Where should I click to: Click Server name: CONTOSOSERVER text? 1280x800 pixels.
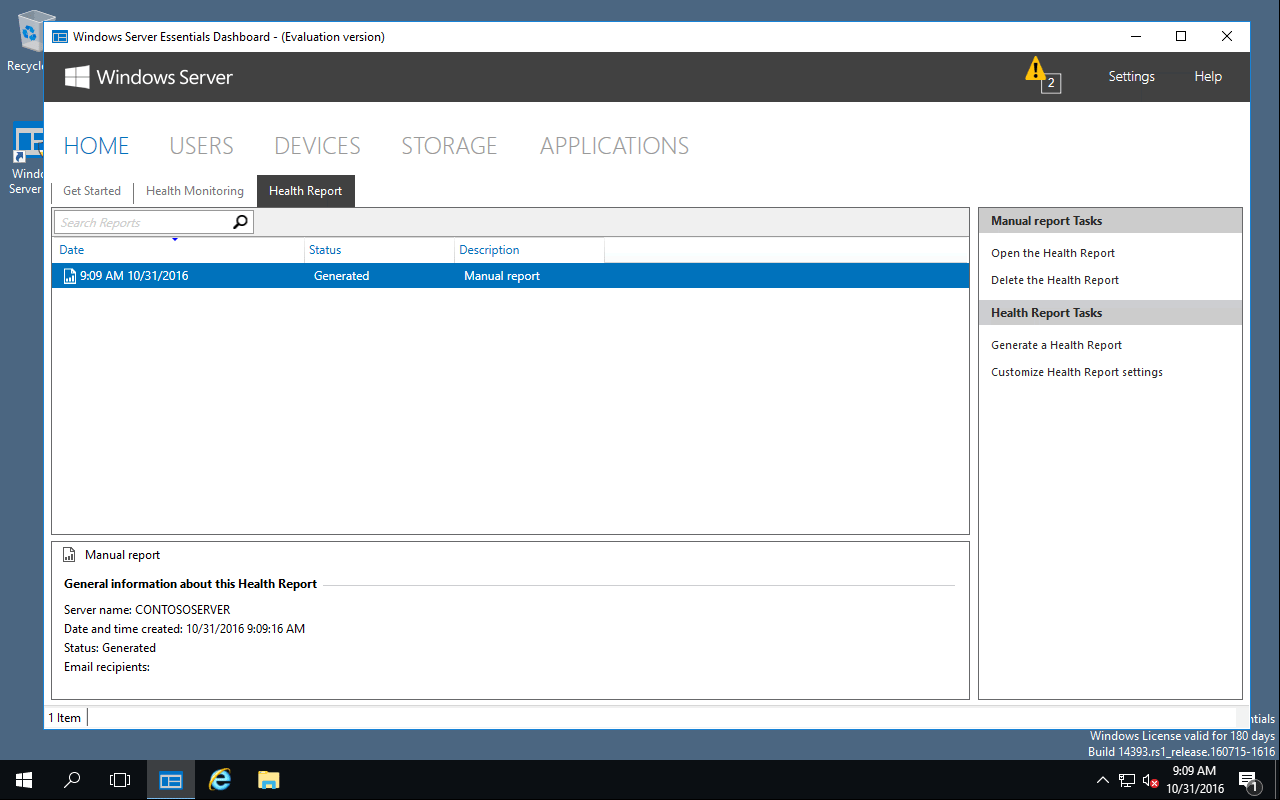pyautogui.click(x=147, y=610)
